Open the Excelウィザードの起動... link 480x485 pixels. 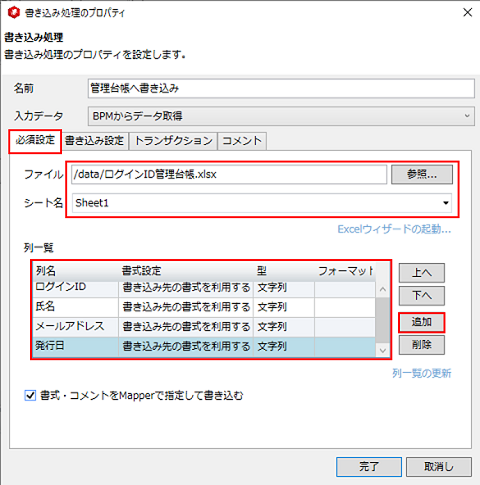click(x=394, y=229)
